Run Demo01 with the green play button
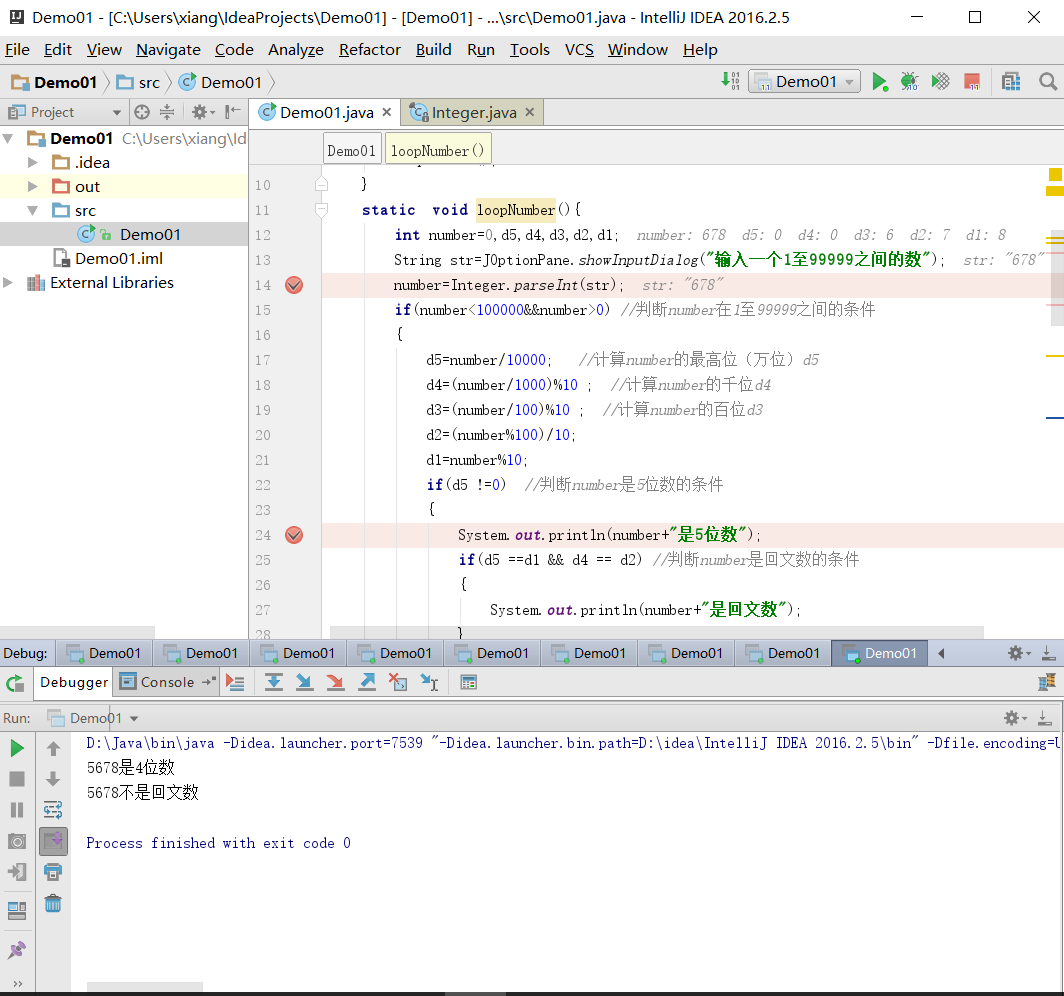 click(879, 82)
